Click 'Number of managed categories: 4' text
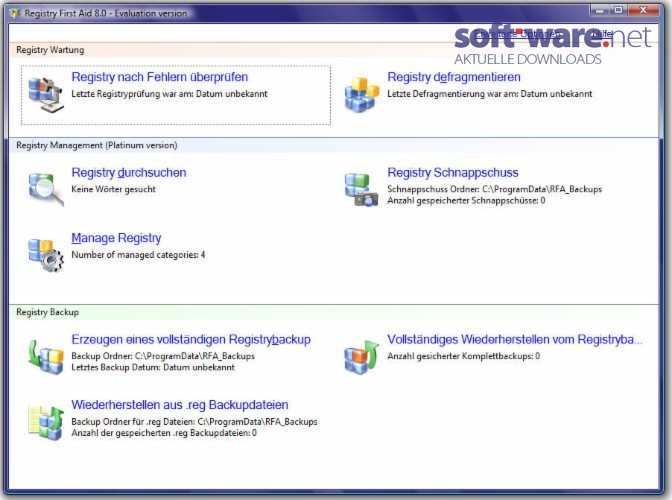The image size is (672, 500). click(138, 255)
